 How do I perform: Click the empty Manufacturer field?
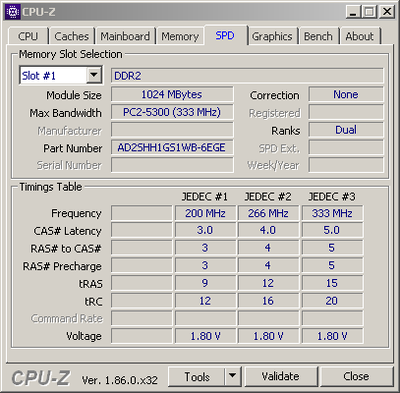172,130
